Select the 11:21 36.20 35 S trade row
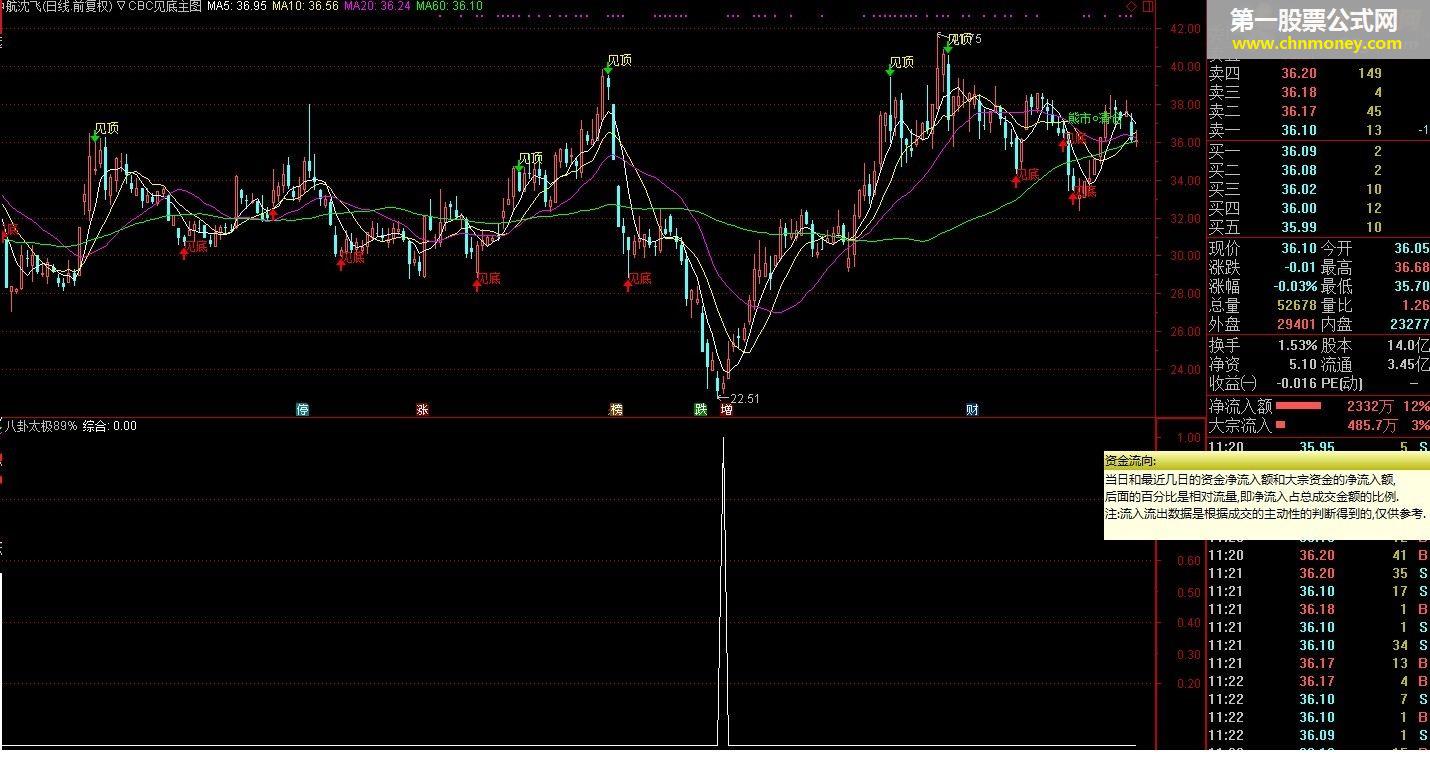1430x775 pixels. point(1318,573)
